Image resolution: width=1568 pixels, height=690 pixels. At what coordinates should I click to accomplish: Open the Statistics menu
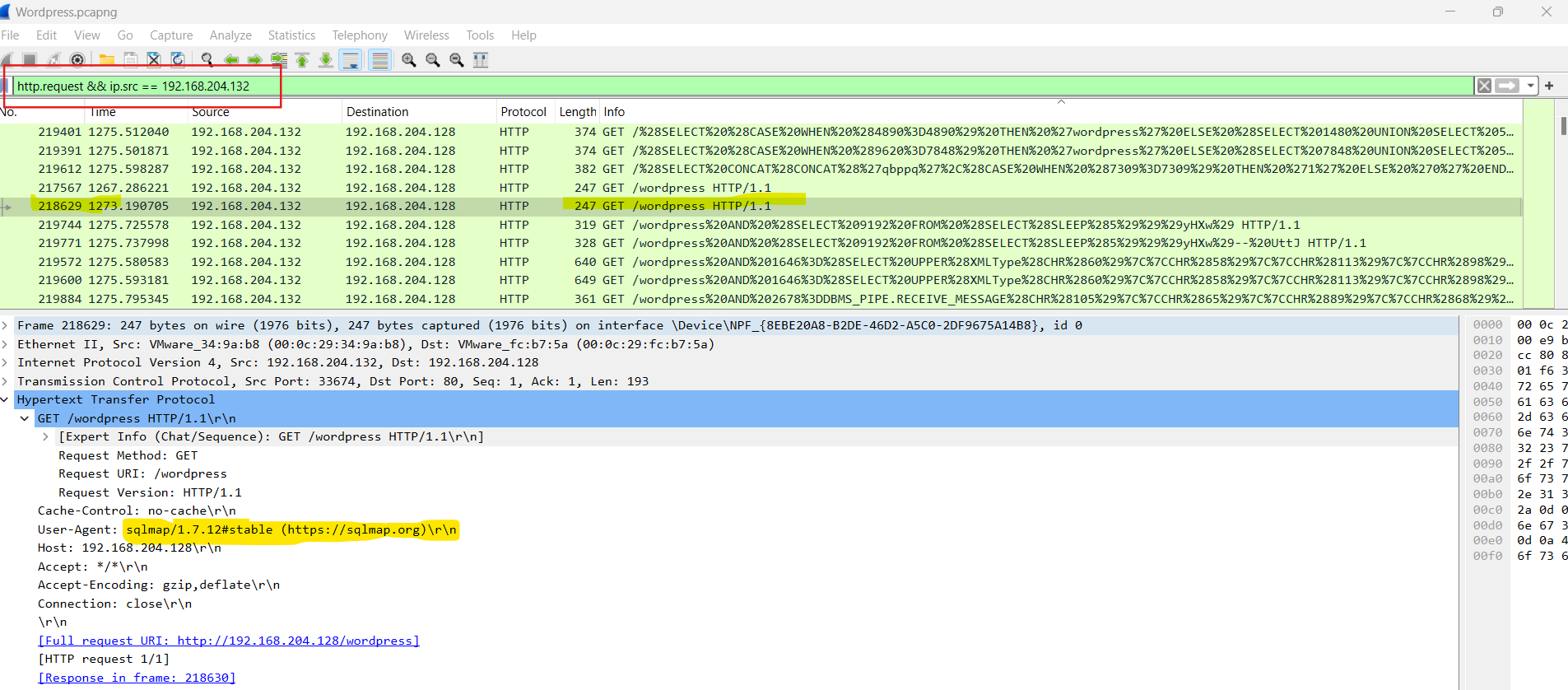291,35
